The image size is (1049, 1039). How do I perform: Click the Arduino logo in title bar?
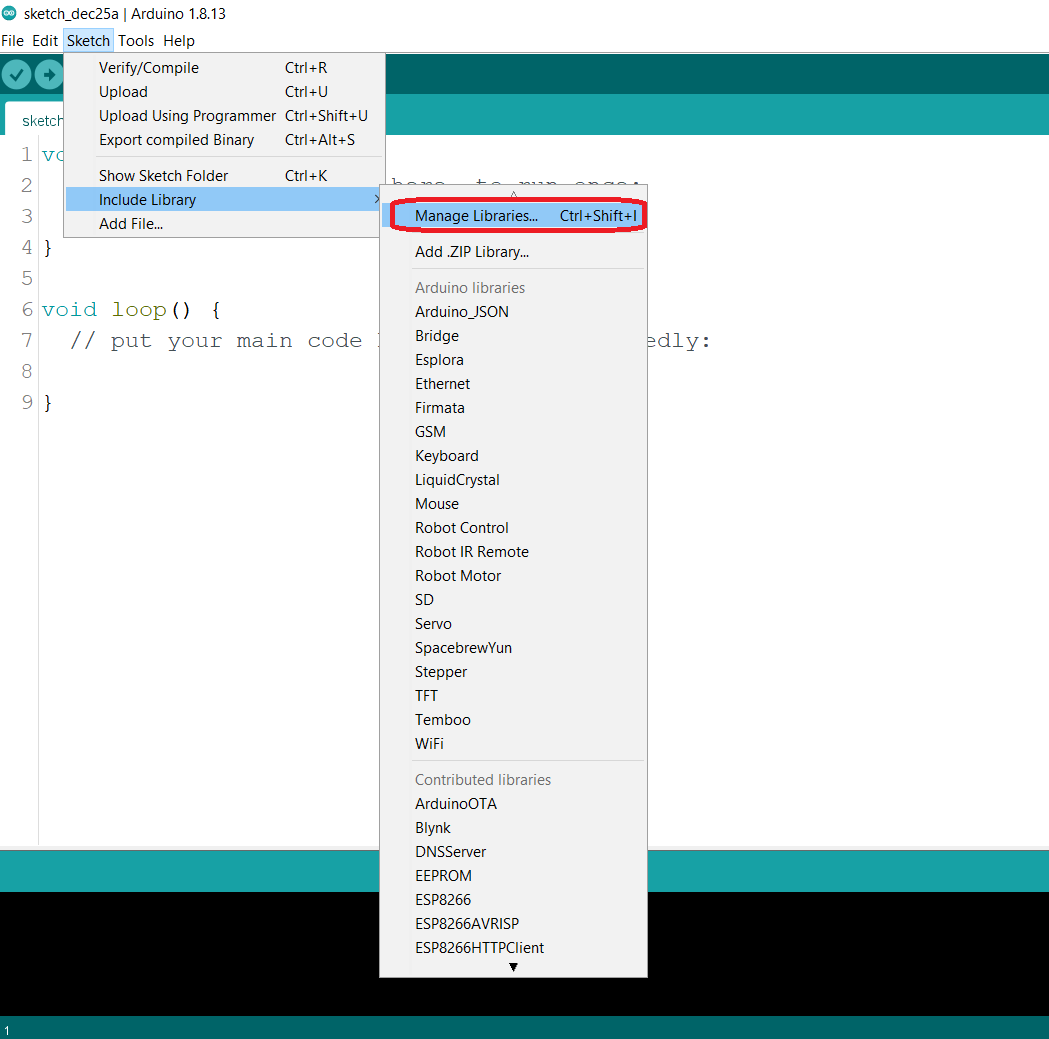coord(9,13)
